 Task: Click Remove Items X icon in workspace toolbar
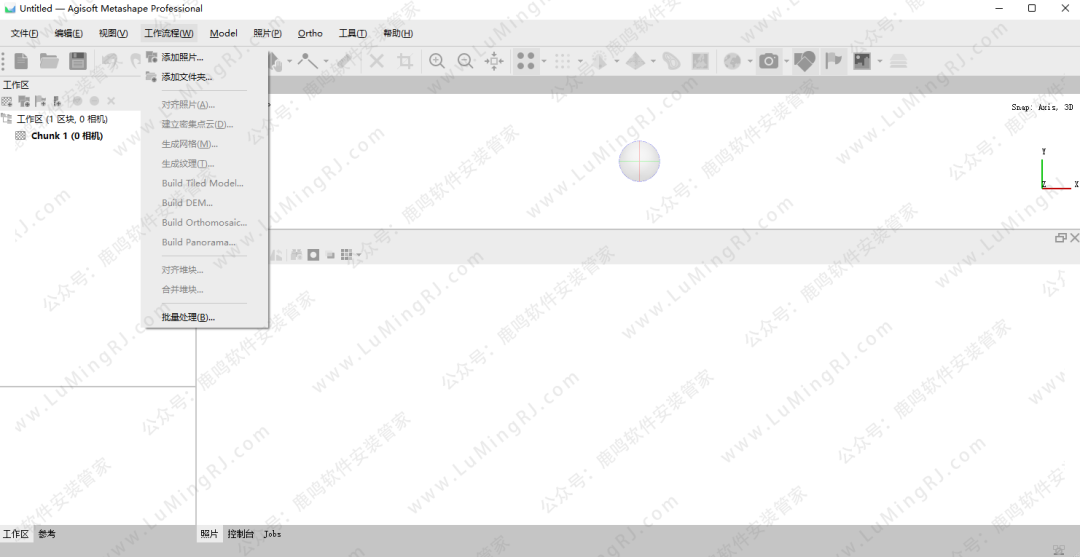click(111, 101)
